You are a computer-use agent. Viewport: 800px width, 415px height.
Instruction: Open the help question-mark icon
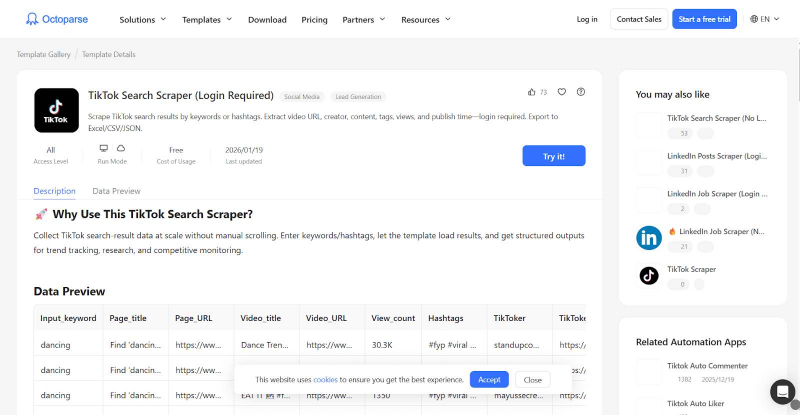click(x=581, y=92)
